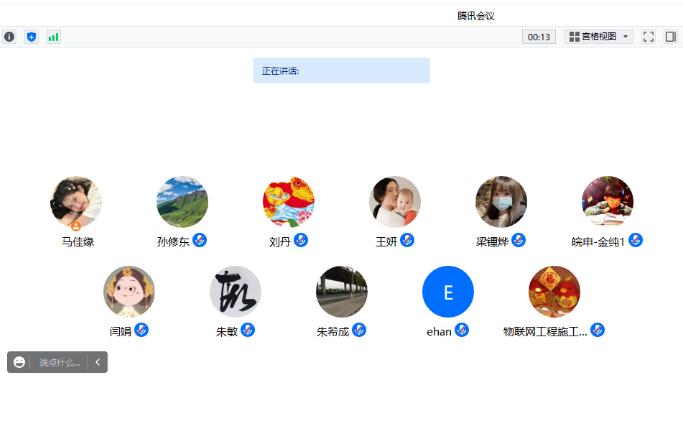
Task: Click the 正在讲话 speaking banner
Action: [x=341, y=70]
